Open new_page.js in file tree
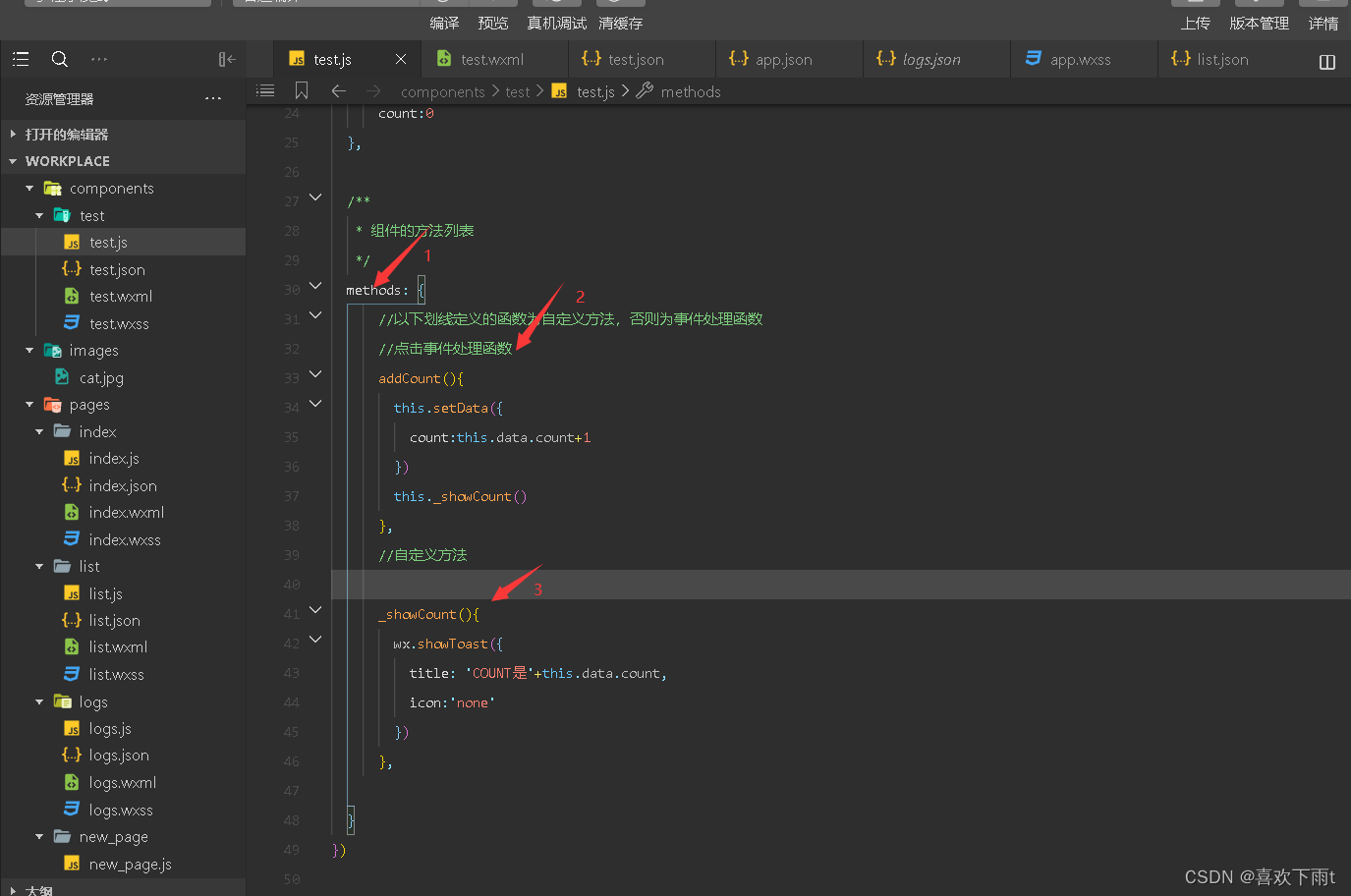The image size is (1351, 896). 123,864
